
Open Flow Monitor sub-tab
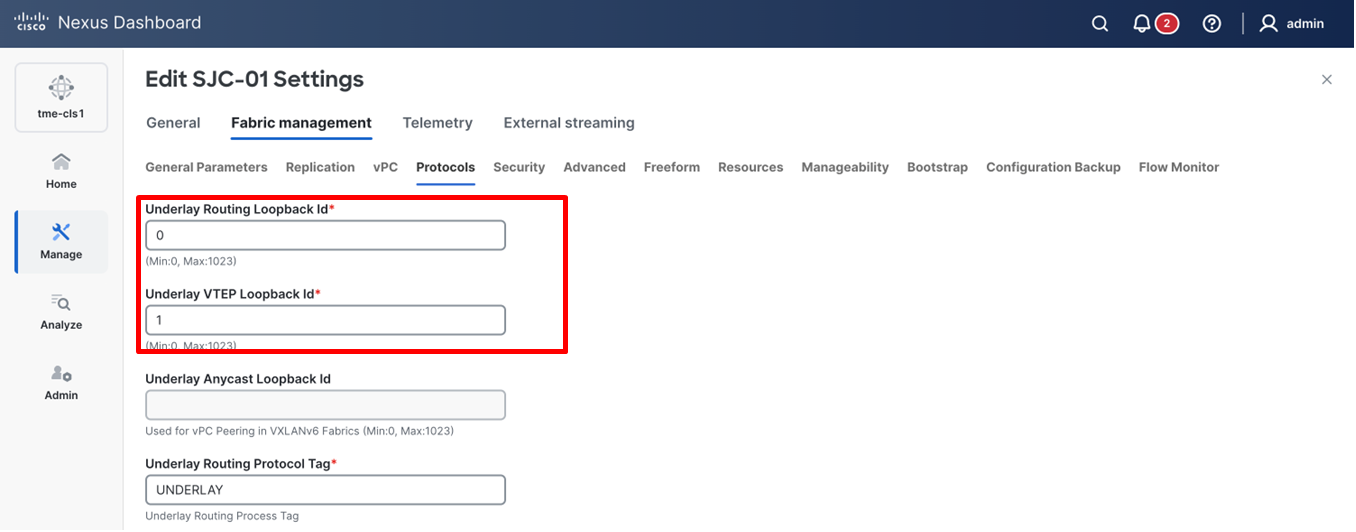(x=1179, y=167)
